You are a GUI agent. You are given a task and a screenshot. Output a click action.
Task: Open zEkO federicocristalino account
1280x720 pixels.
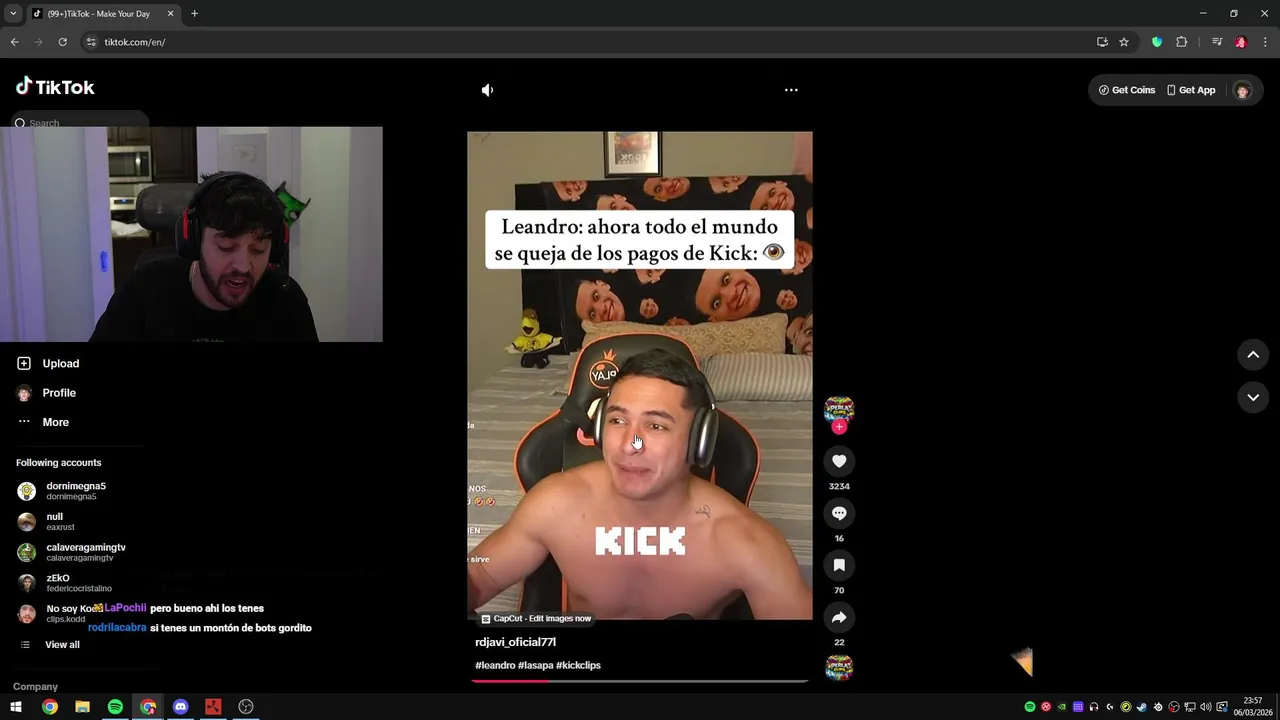(64, 583)
